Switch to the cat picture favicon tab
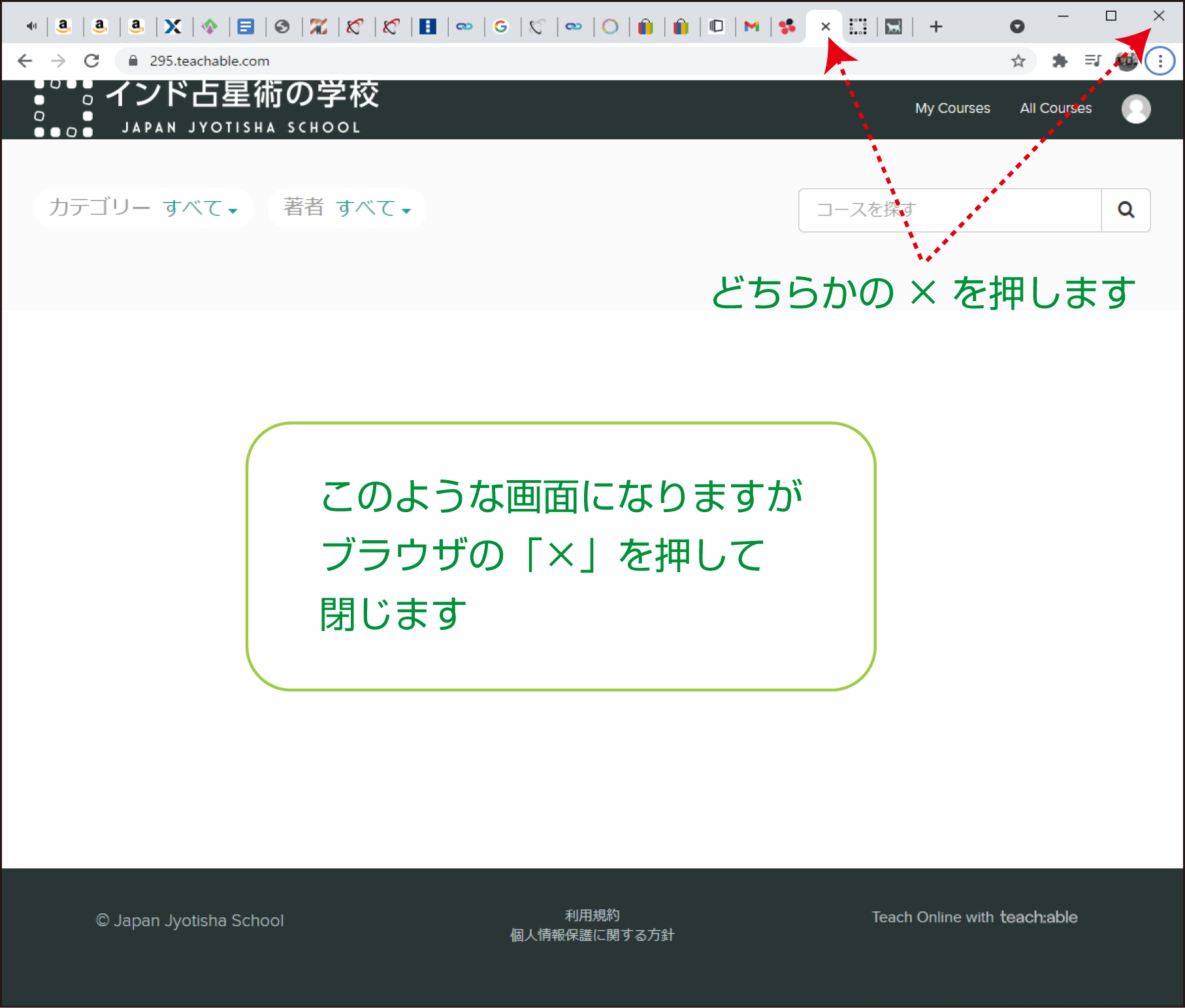1185x1008 pixels. (894, 27)
